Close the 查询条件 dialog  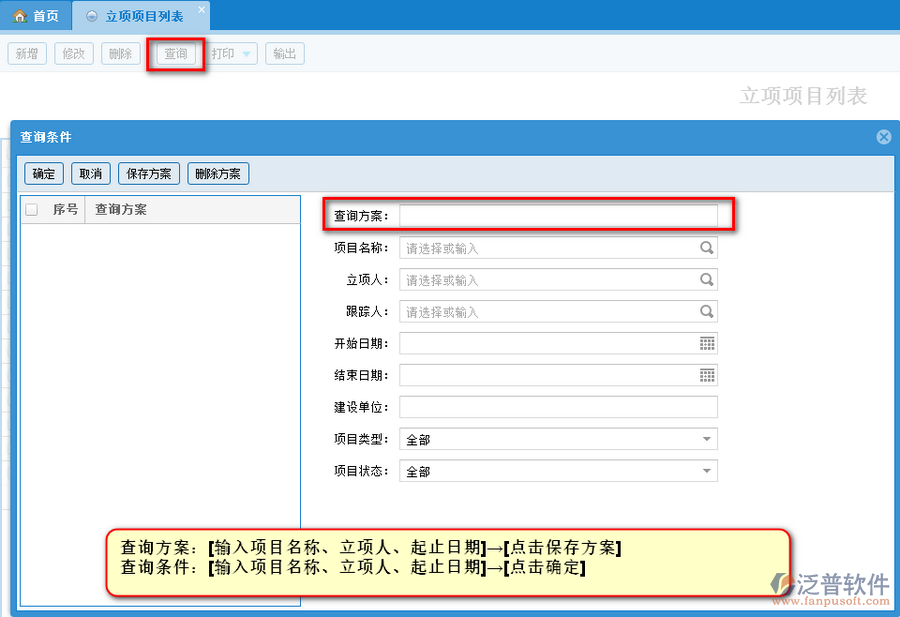coord(884,137)
